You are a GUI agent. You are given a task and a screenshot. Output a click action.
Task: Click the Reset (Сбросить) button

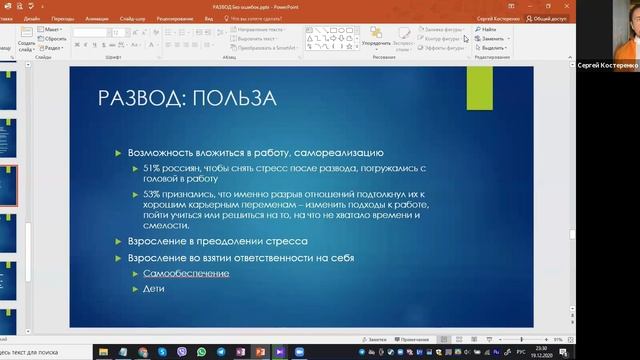52,39
